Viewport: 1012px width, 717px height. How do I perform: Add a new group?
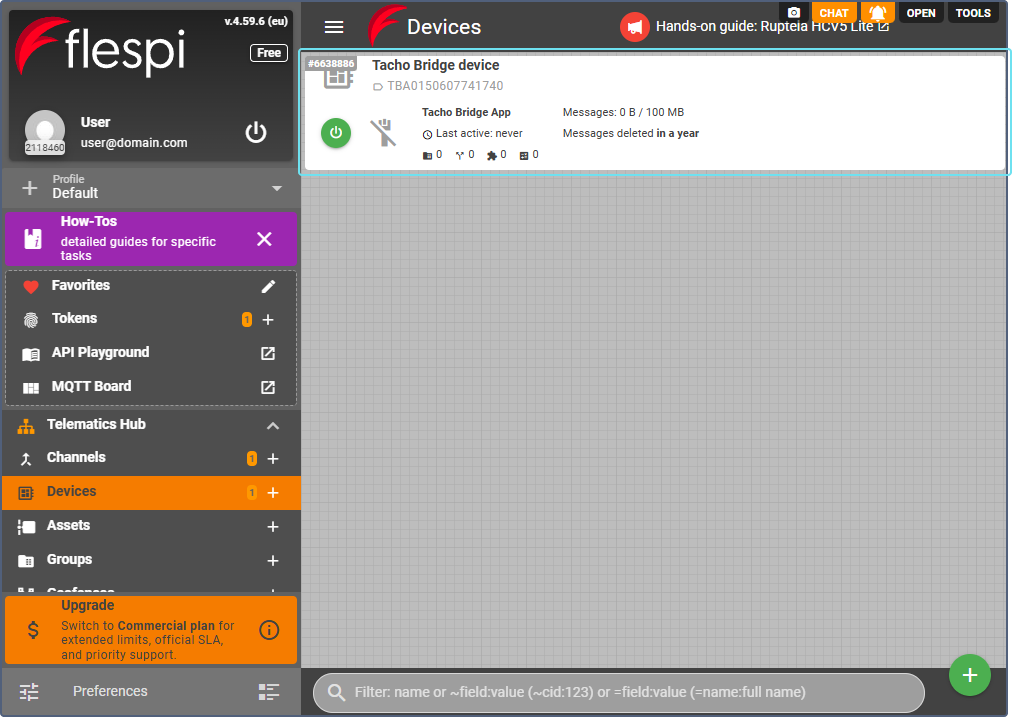pos(273,561)
